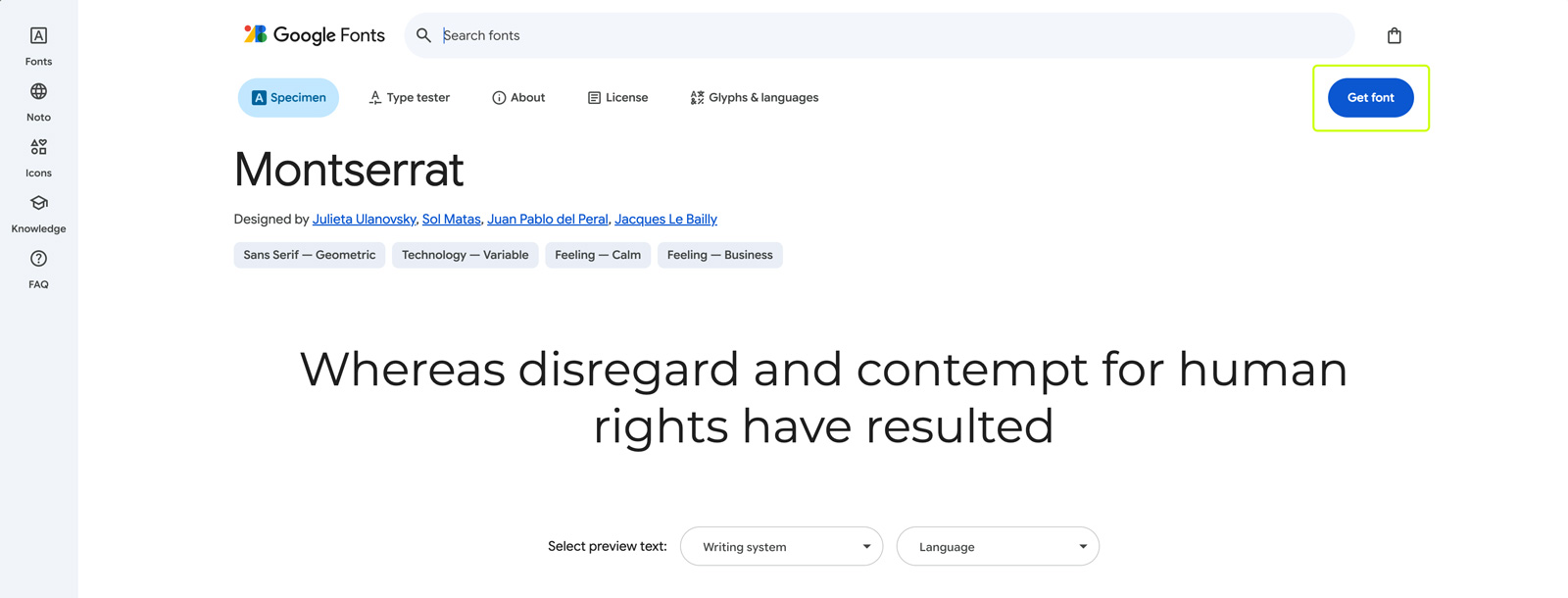Click the Sans Serif — Geometric tag
1568x598 pixels.
pos(309,255)
